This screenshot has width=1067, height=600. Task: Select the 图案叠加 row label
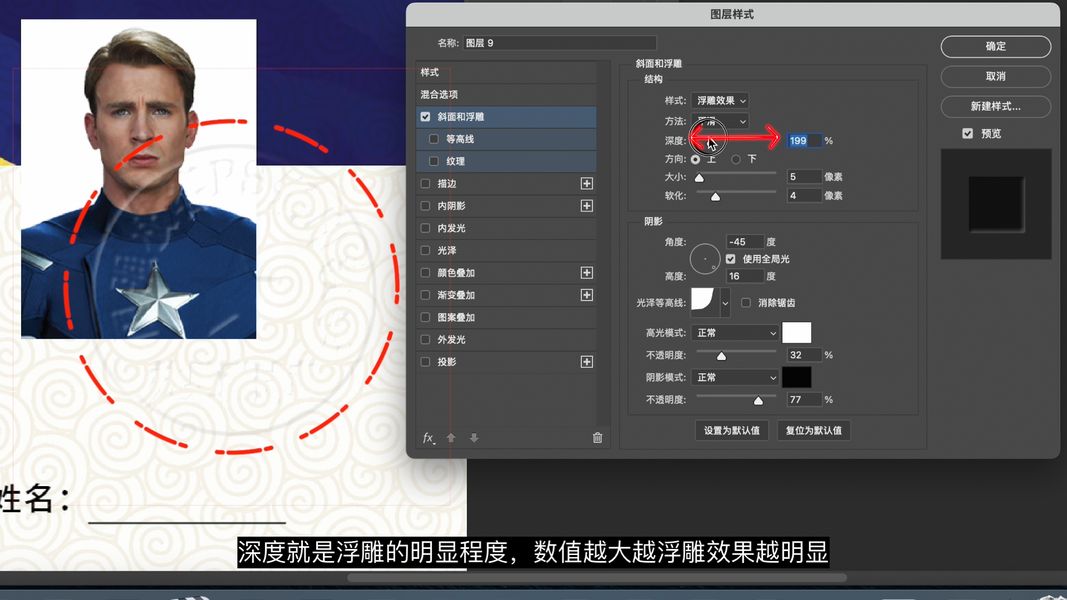(456, 317)
